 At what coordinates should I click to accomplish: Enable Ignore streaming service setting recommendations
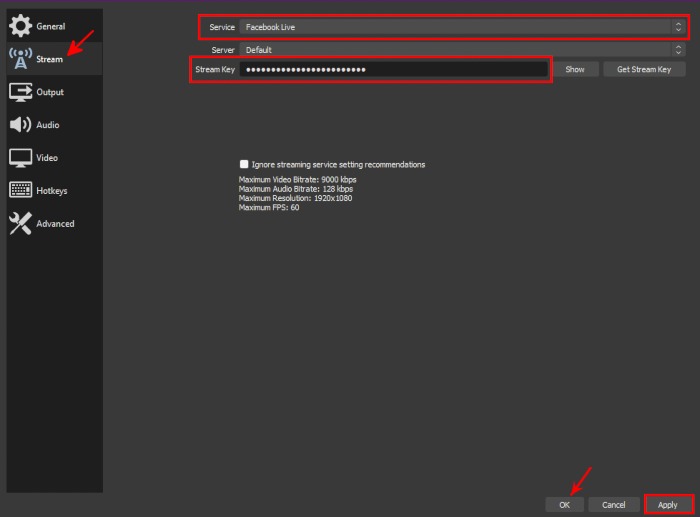click(x=244, y=164)
